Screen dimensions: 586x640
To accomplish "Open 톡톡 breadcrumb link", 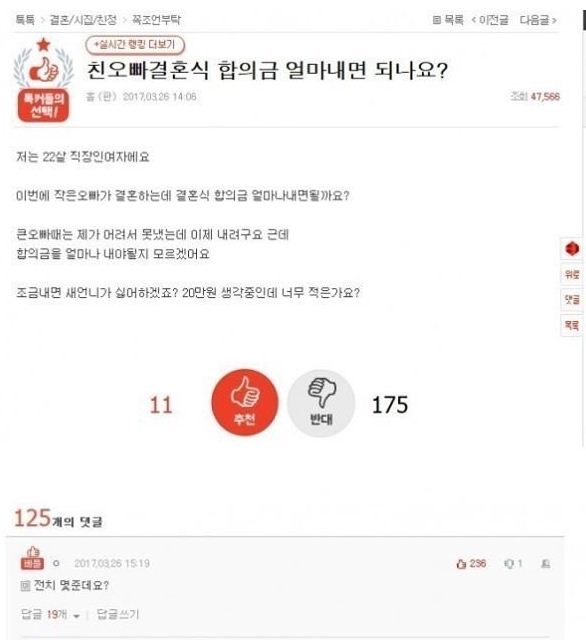I will 25,20.
